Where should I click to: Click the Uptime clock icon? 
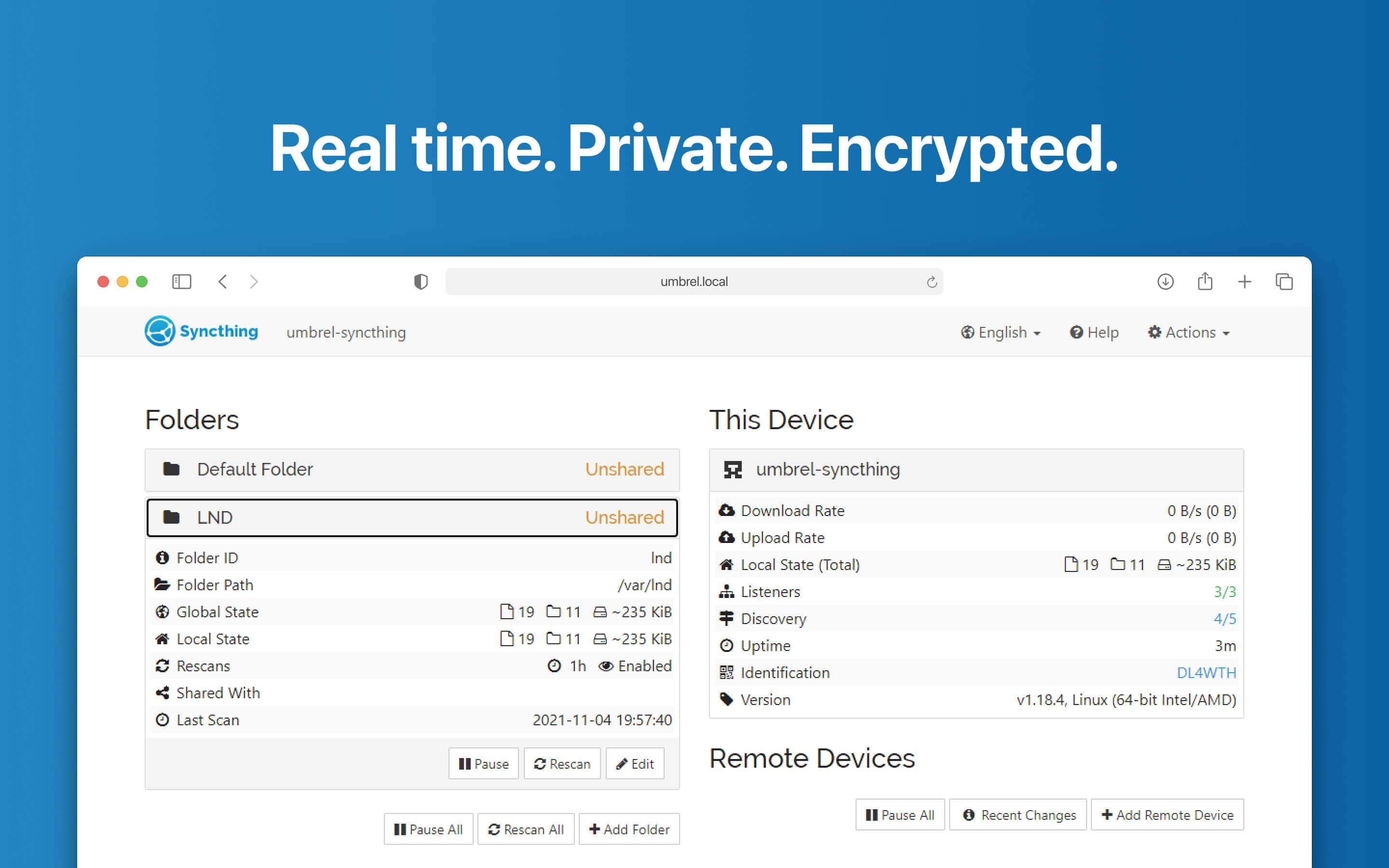(724, 645)
